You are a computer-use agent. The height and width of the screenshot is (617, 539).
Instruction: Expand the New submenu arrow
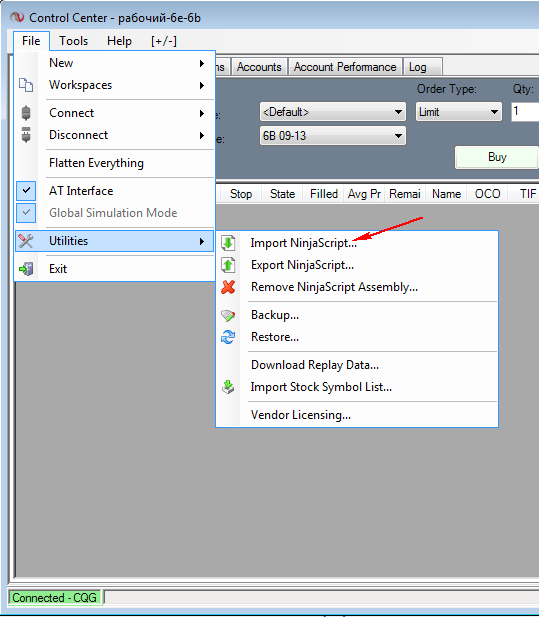pyautogui.click(x=202, y=63)
